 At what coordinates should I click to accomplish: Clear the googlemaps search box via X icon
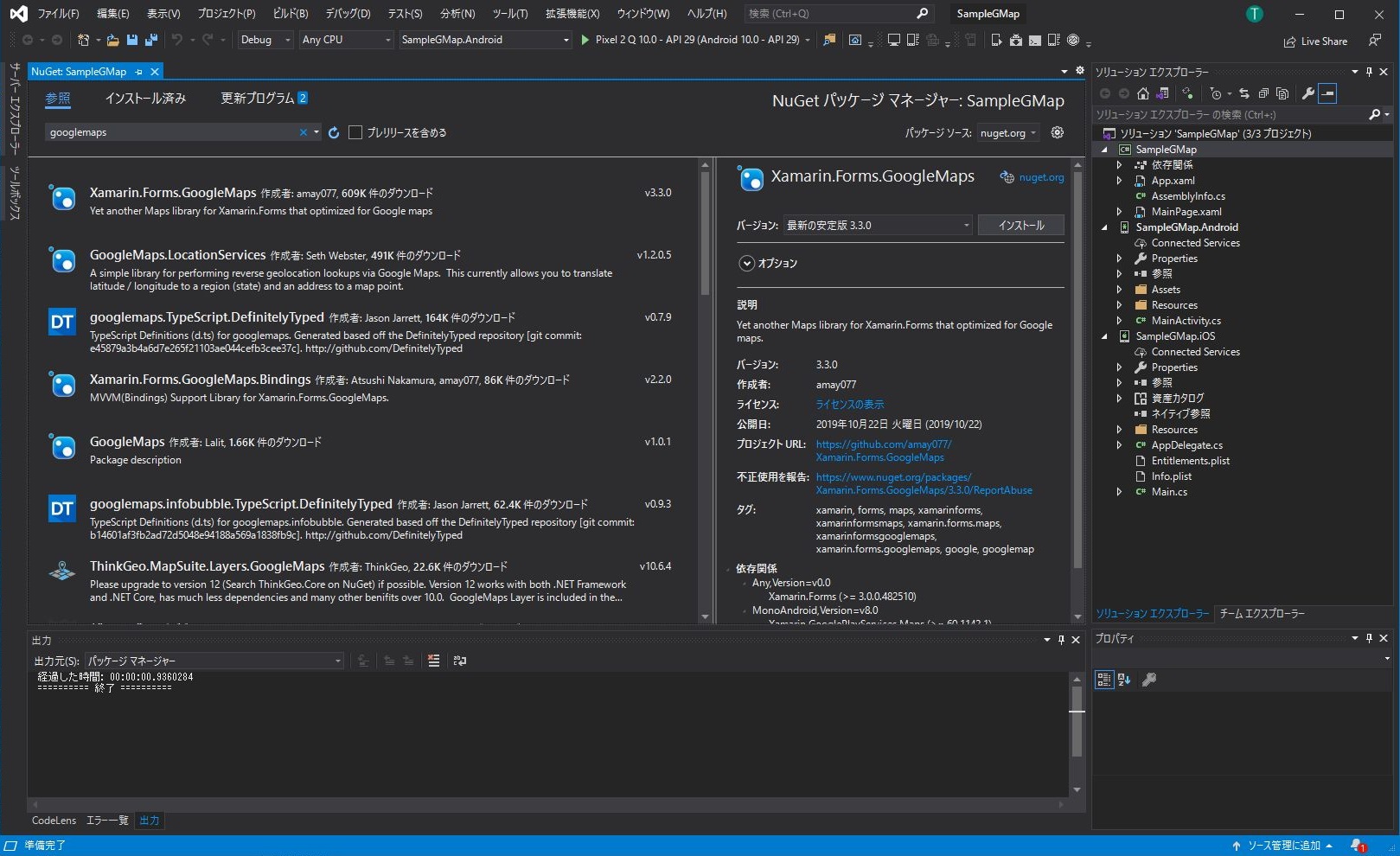click(x=303, y=131)
